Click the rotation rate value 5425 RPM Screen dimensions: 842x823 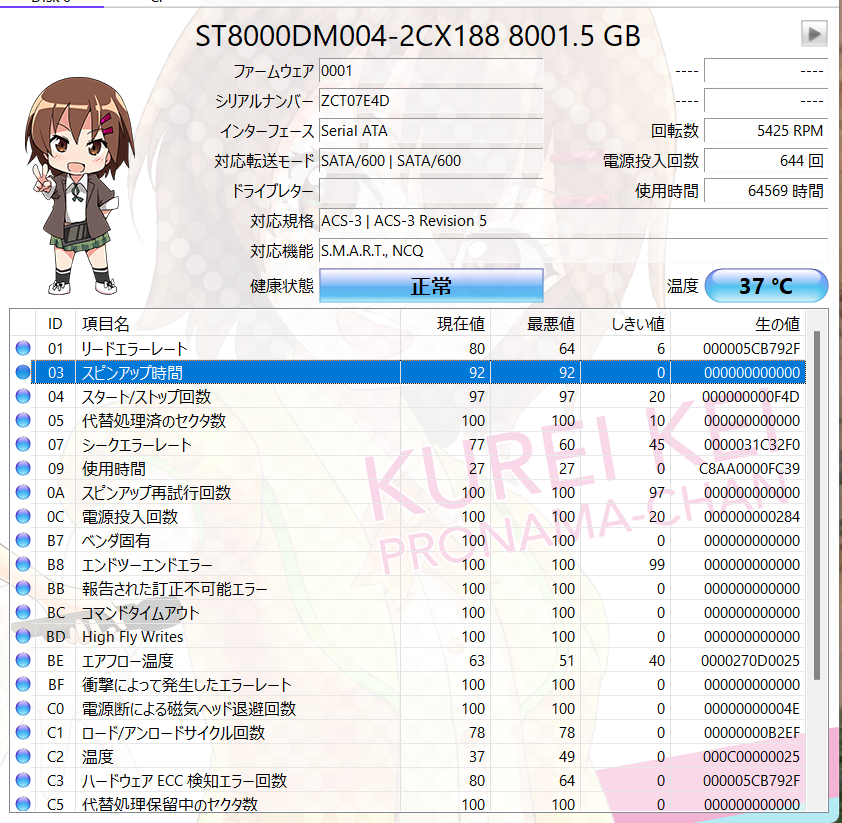click(766, 131)
